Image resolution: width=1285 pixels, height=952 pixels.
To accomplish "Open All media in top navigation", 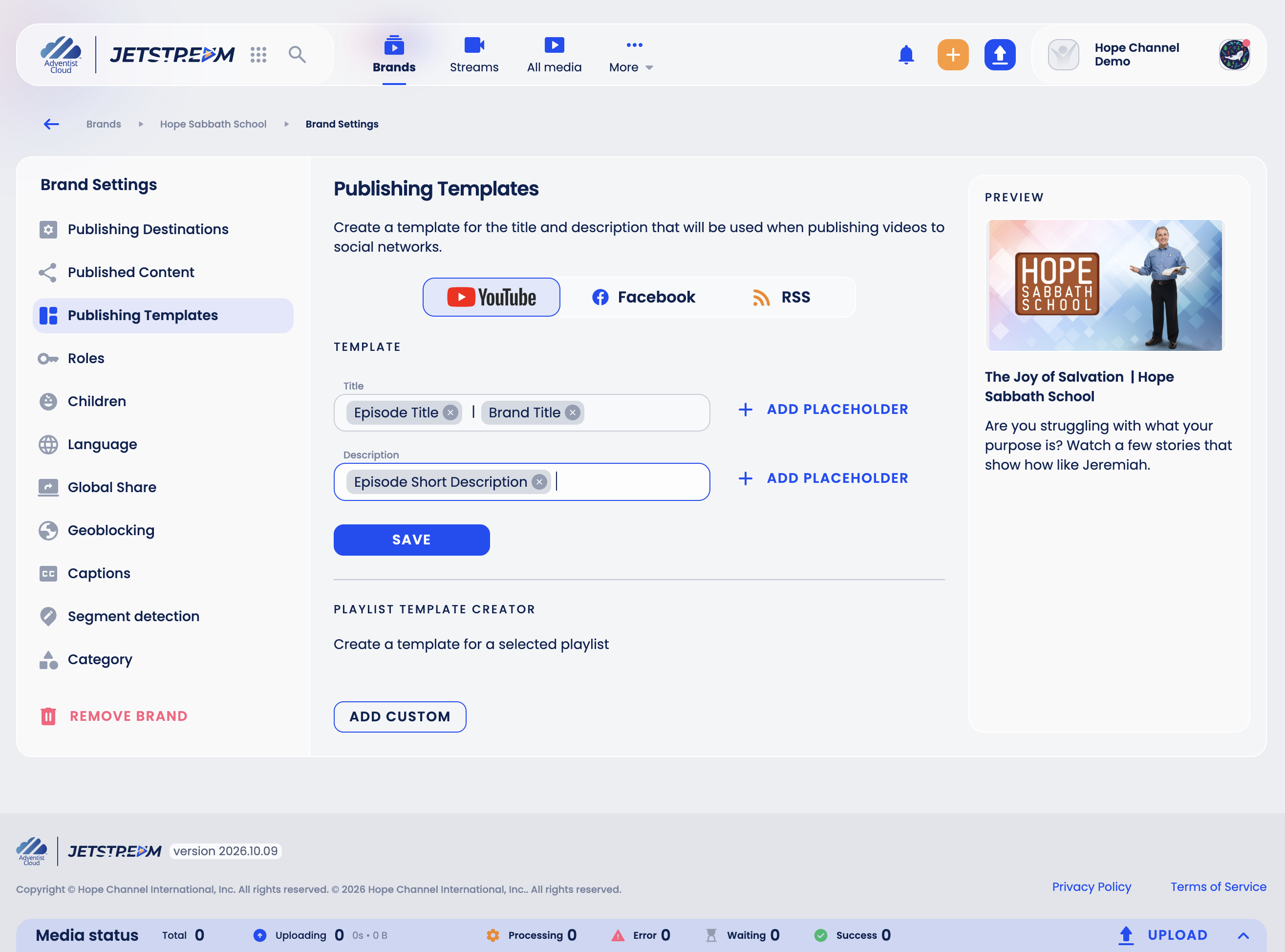I will click(554, 55).
